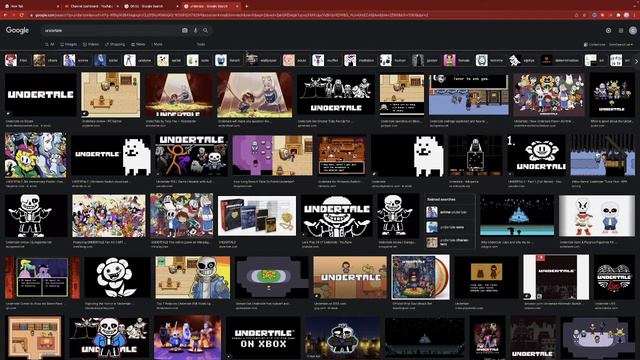Open the numbered '1.' Flowey UNDERTALE thumbnail
Viewport: 640px width, 360px height.
536,156
